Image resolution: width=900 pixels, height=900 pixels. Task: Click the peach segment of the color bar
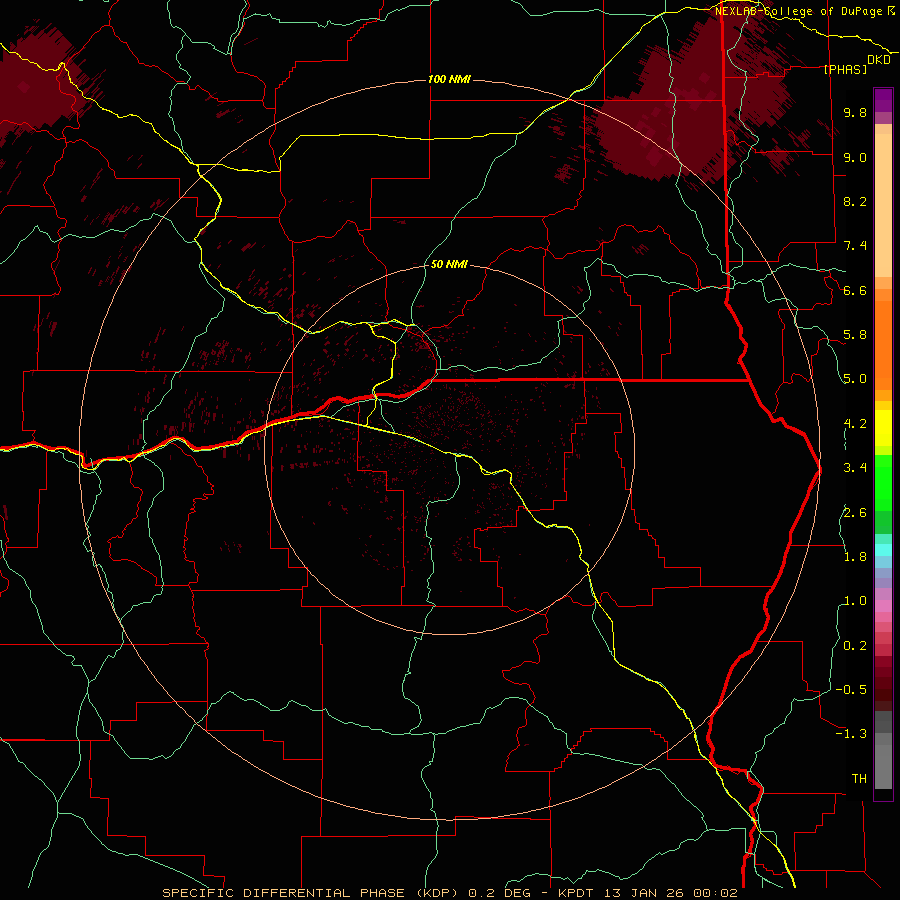883,201
